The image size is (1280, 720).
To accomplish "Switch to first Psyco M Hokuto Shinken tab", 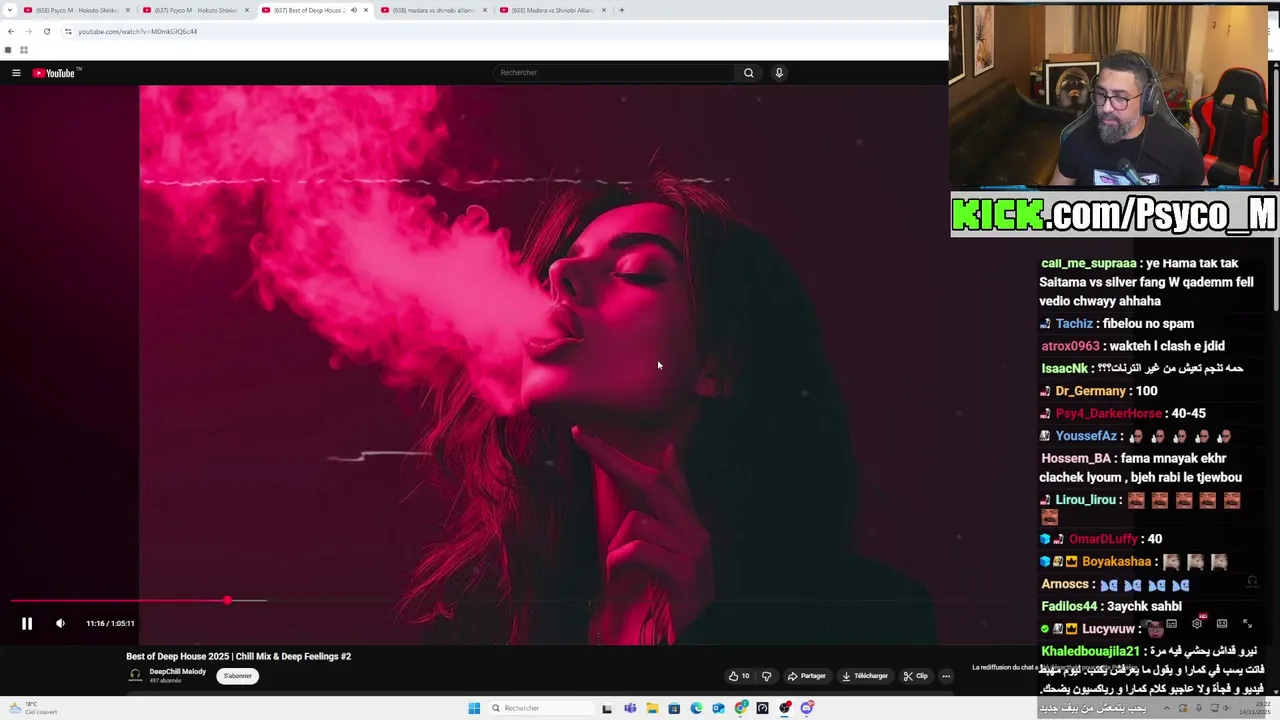I will (x=77, y=10).
